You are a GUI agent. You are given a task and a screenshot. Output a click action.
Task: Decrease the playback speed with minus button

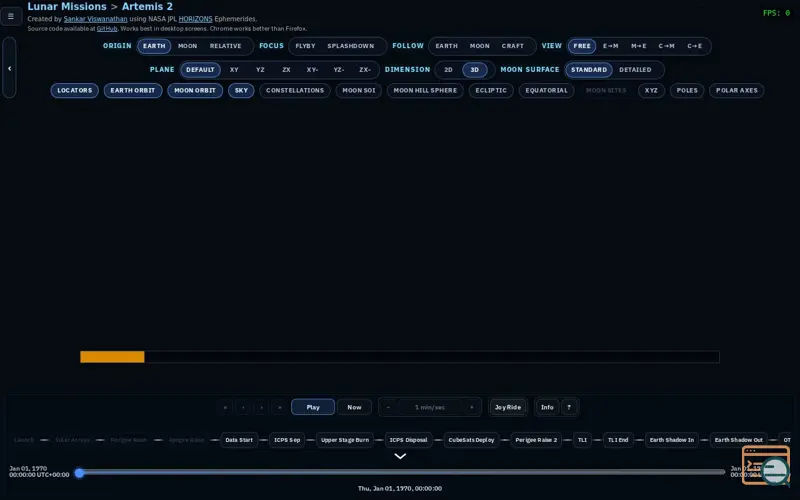388,407
